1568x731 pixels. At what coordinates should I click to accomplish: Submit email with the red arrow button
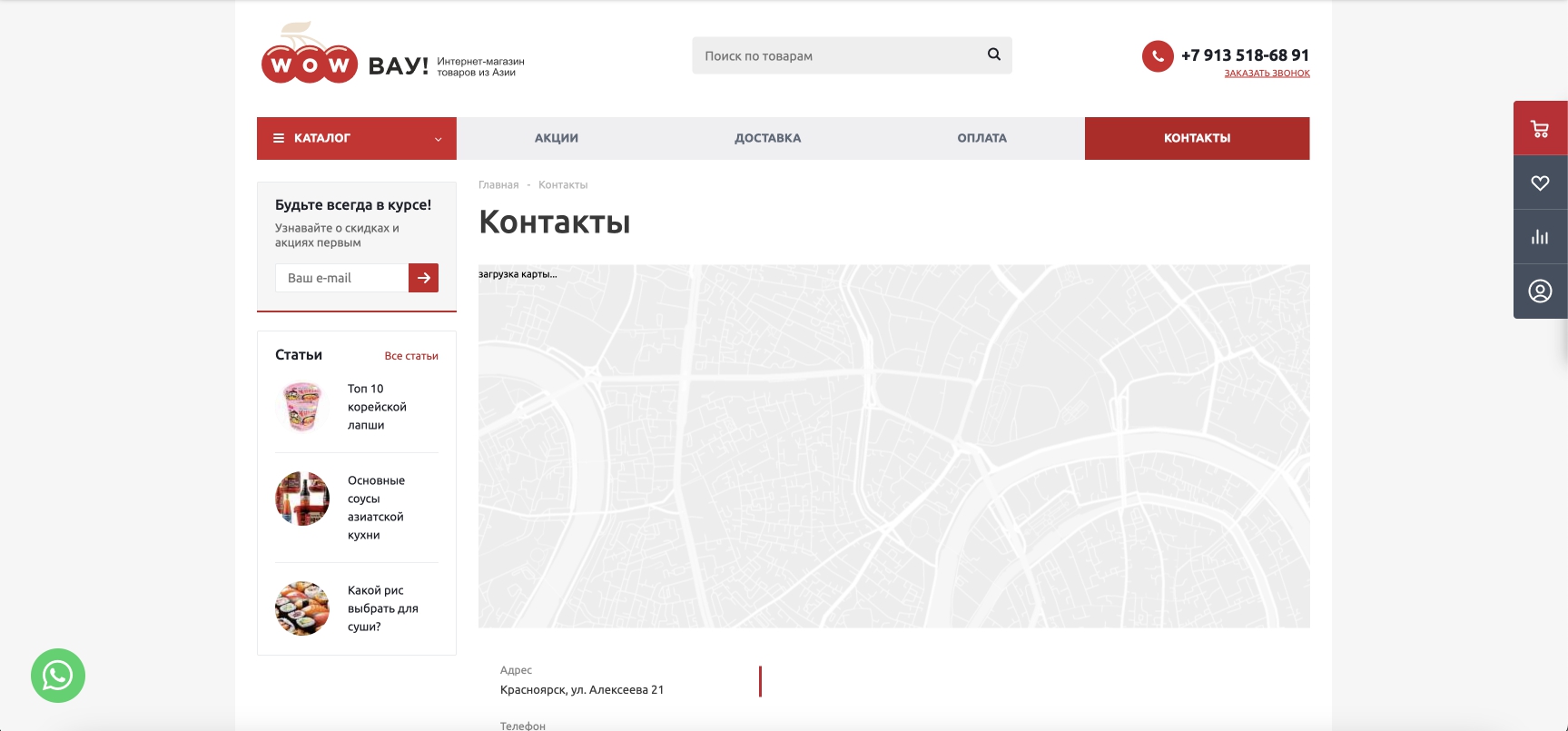point(423,278)
